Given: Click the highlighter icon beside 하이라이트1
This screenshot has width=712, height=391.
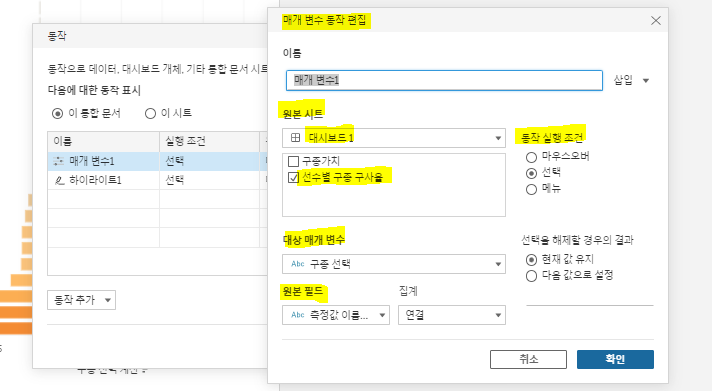Looking at the screenshot, I should (59, 181).
